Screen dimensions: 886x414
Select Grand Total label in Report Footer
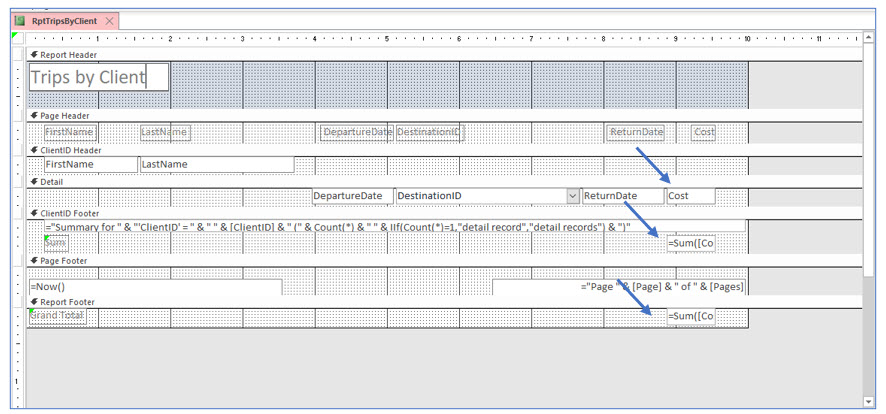click(58, 316)
